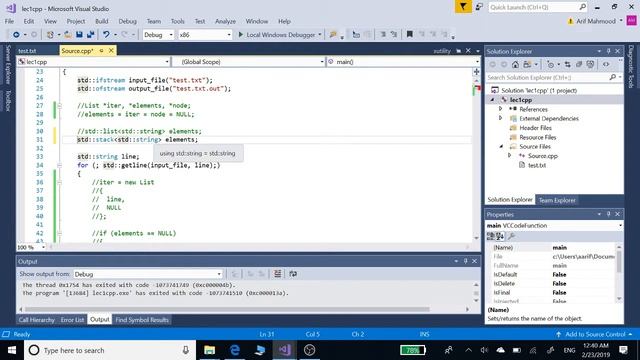The width and height of the screenshot is (640, 360).
Task: Open the Show output from Debug dropdown
Action: point(148,274)
